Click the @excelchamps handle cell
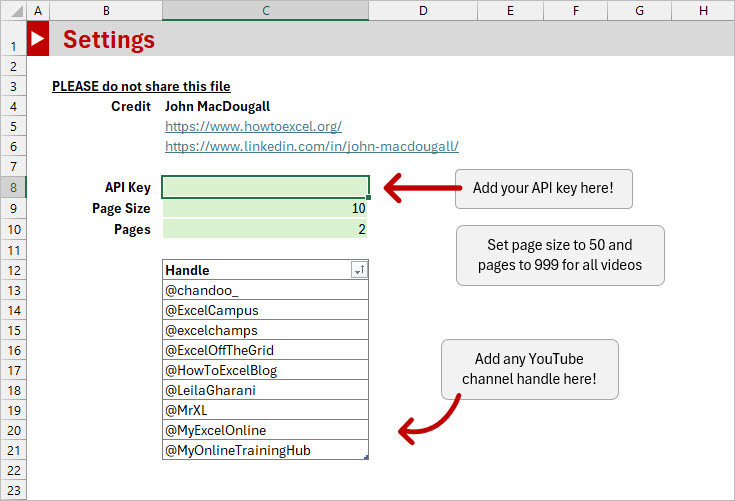The height and width of the screenshot is (501, 735). point(265,330)
